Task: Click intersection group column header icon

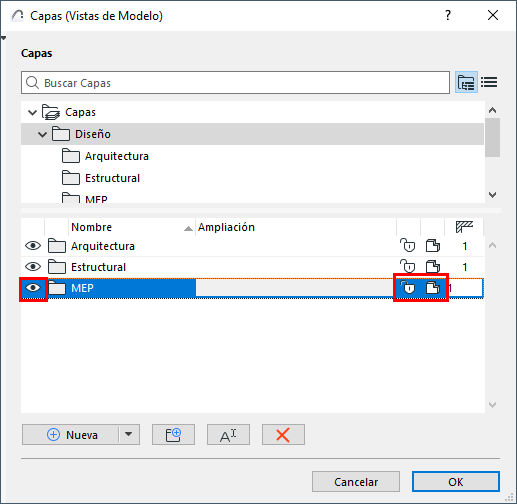Action: pos(464,227)
